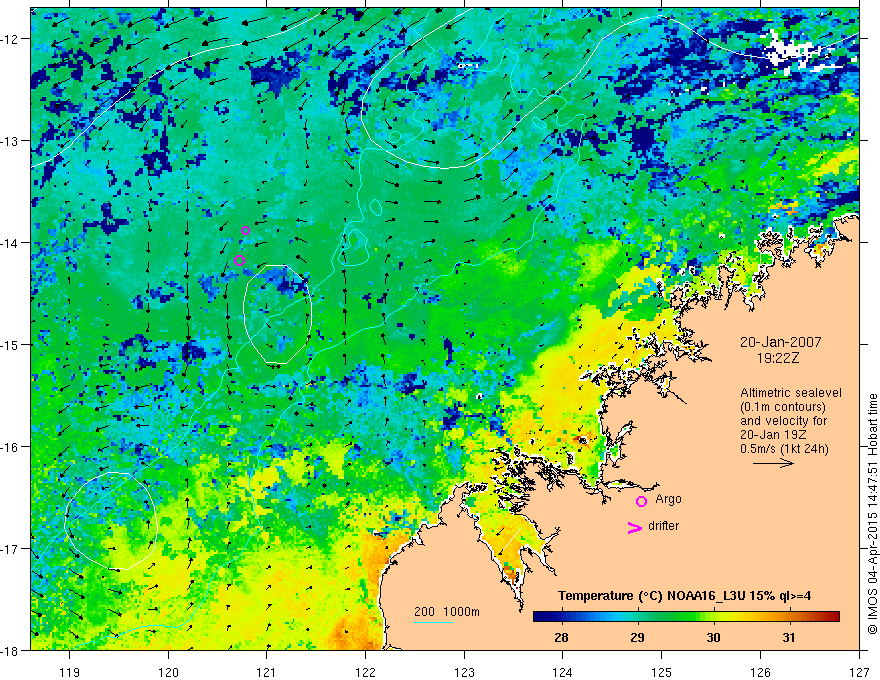Click latitude axis label -18
The height and width of the screenshot is (680, 880).
coord(10,650)
